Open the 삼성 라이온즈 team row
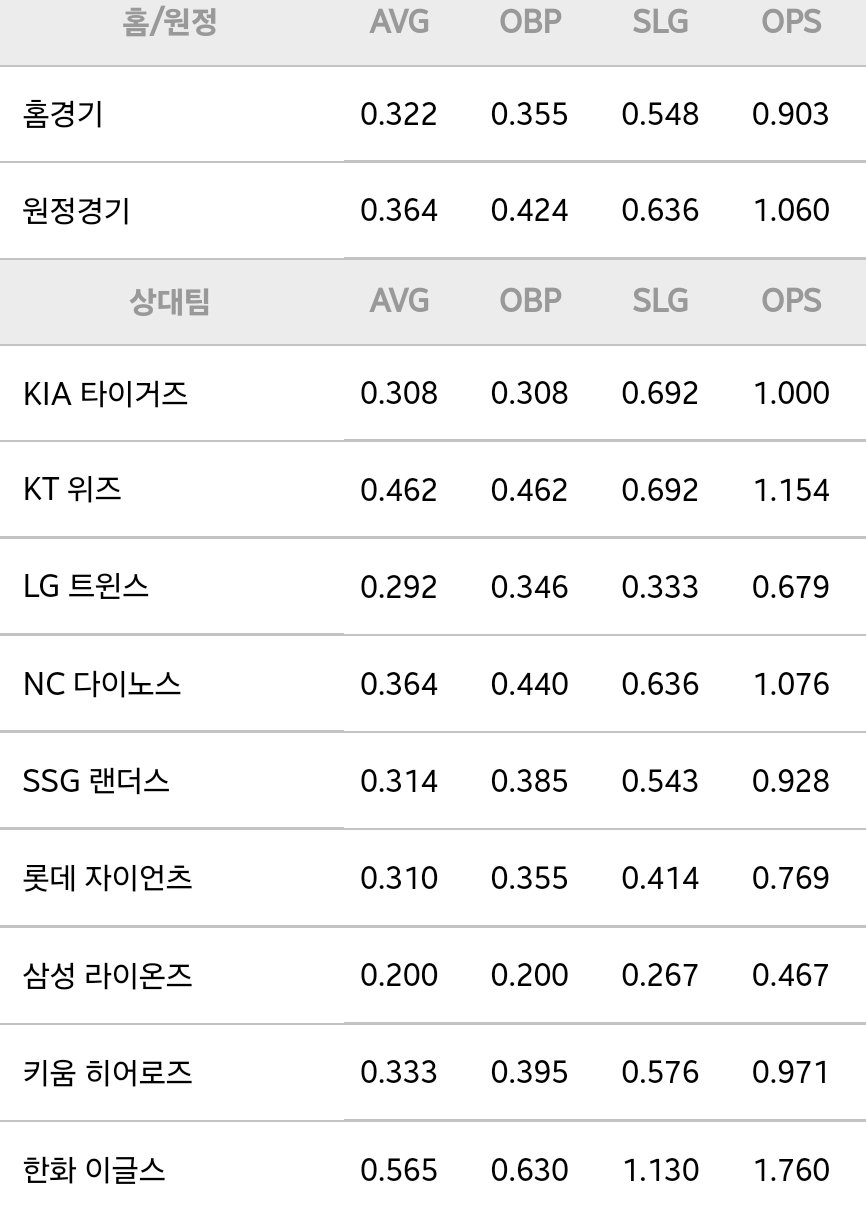Viewport: 866px width, 1213px height. pos(433,975)
